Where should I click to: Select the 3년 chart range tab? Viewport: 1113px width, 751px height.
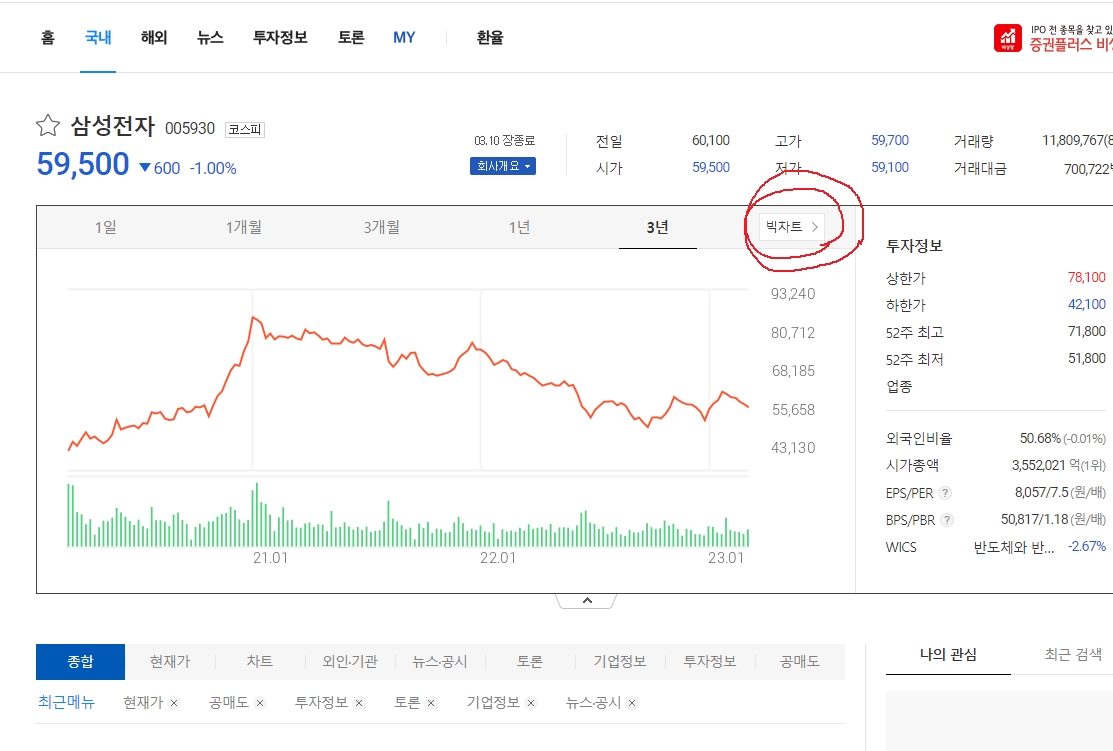tap(657, 227)
